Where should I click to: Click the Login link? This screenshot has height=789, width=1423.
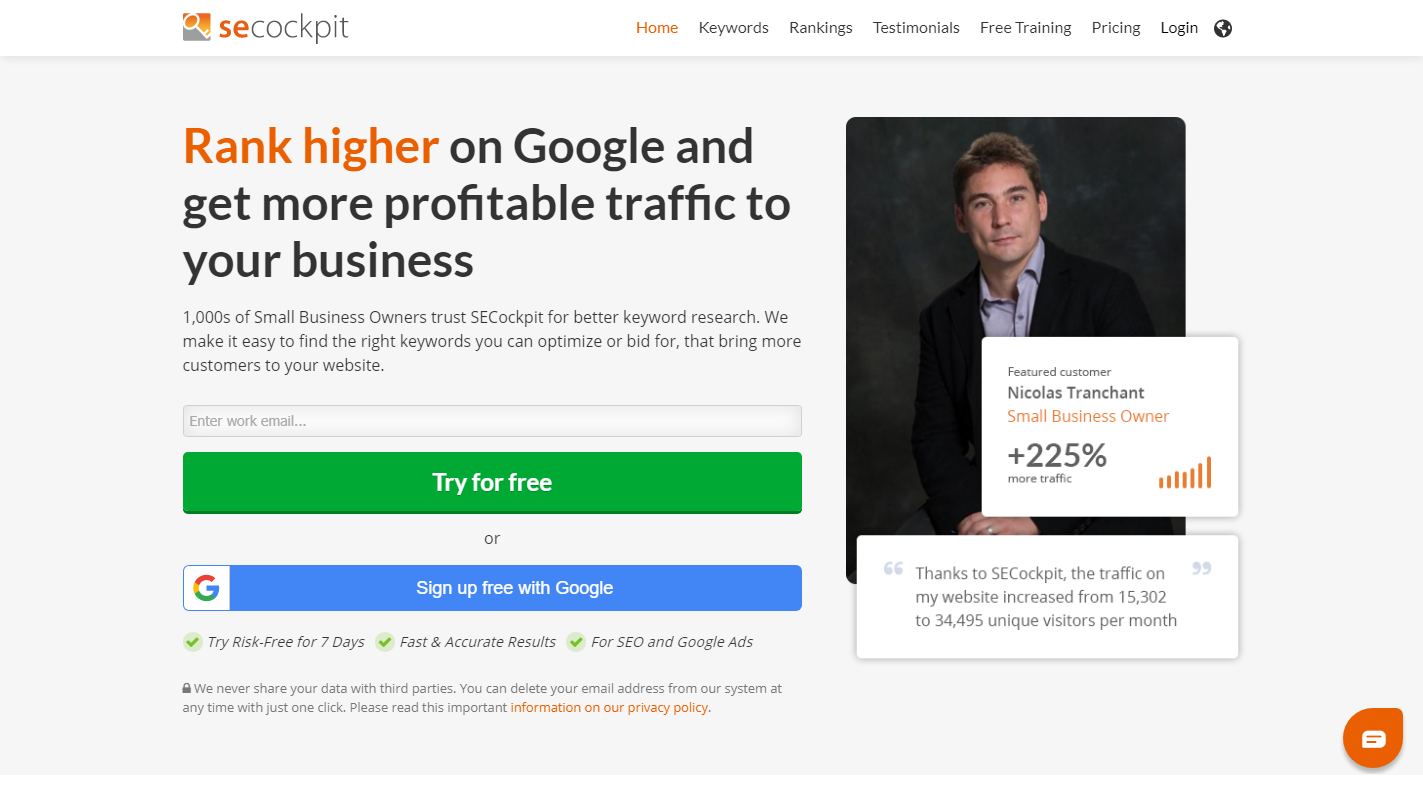(1179, 28)
